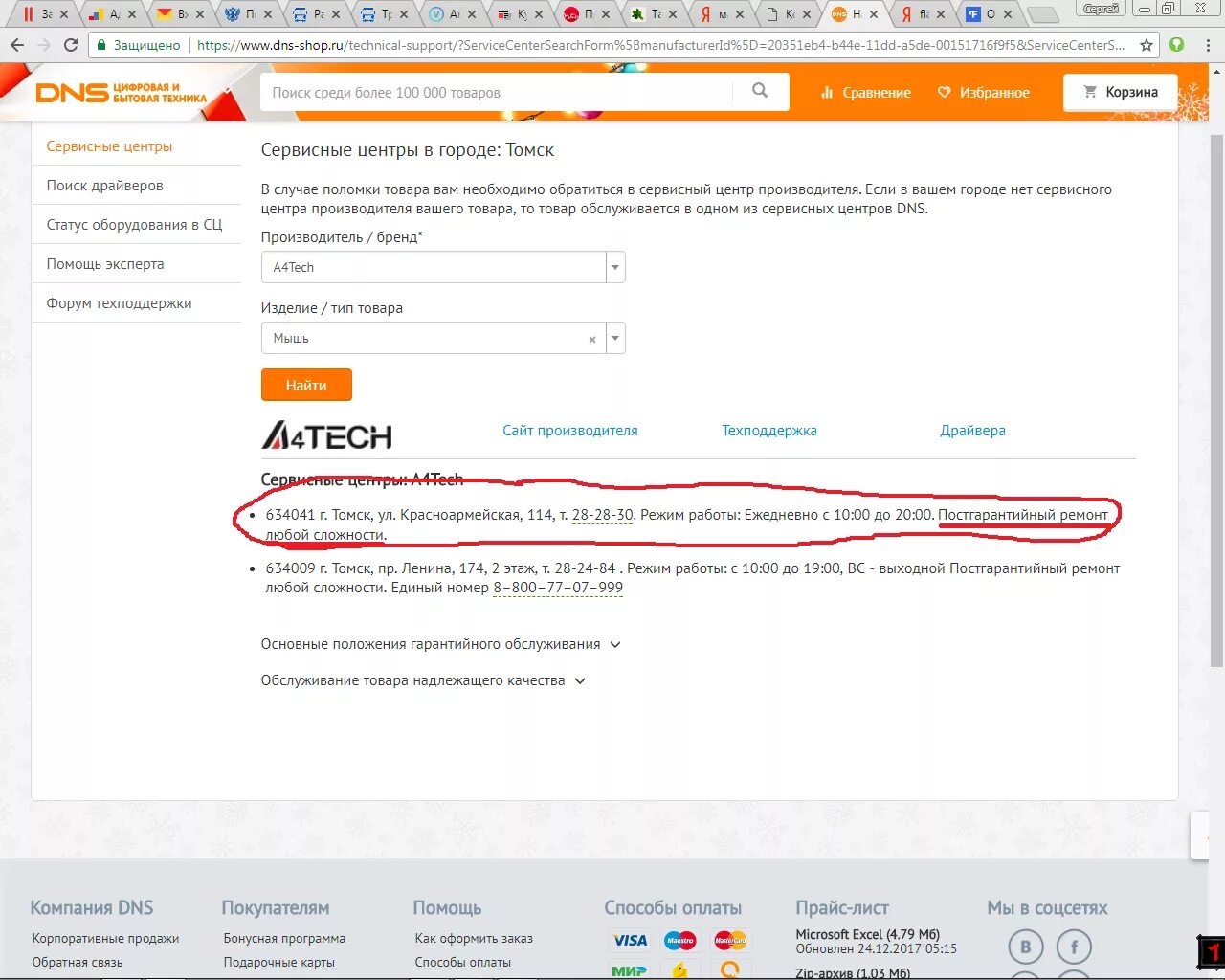Click the green extension icon in toolbar
The height and width of the screenshot is (980, 1225).
click(x=1177, y=45)
